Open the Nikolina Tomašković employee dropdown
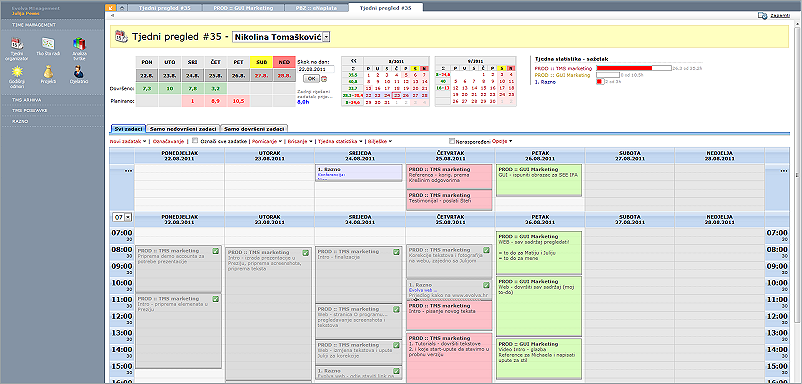The width and height of the screenshot is (802, 384). [281, 37]
